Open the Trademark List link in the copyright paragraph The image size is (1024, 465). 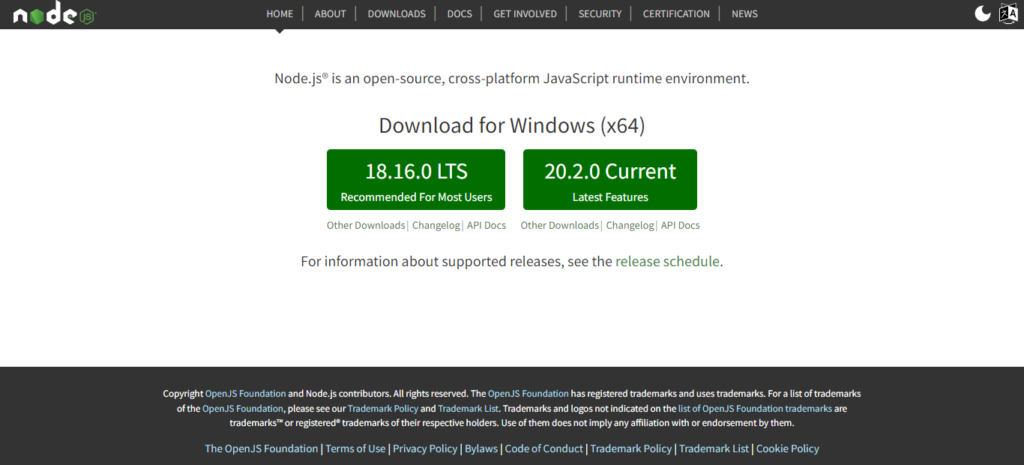tap(468, 409)
